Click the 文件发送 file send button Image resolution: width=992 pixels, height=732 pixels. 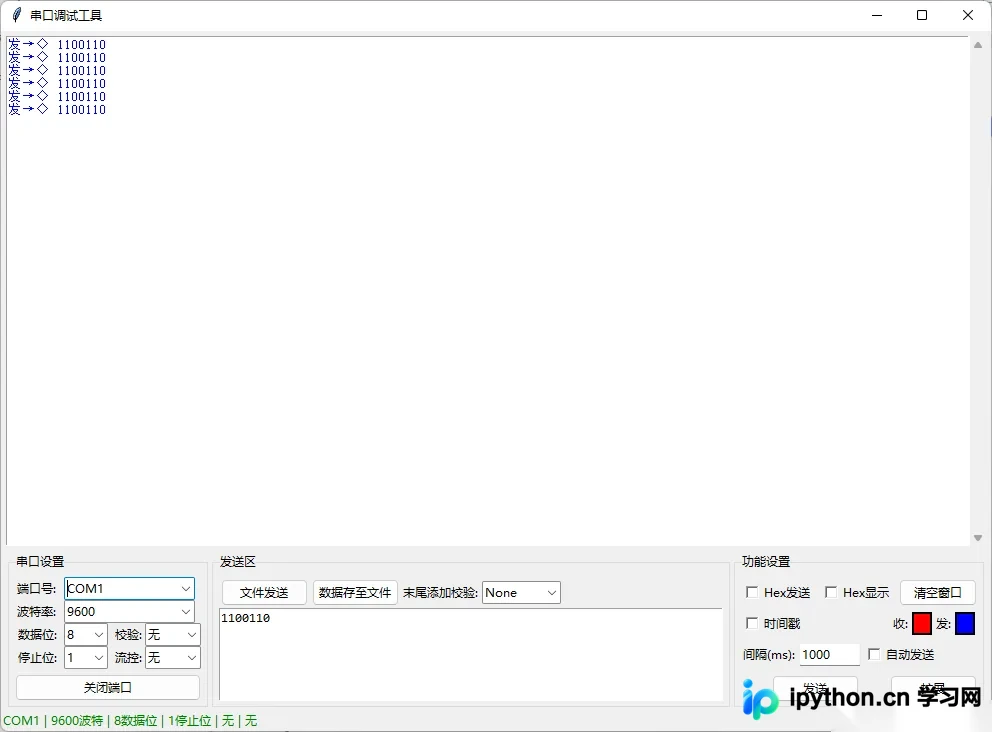coord(264,593)
